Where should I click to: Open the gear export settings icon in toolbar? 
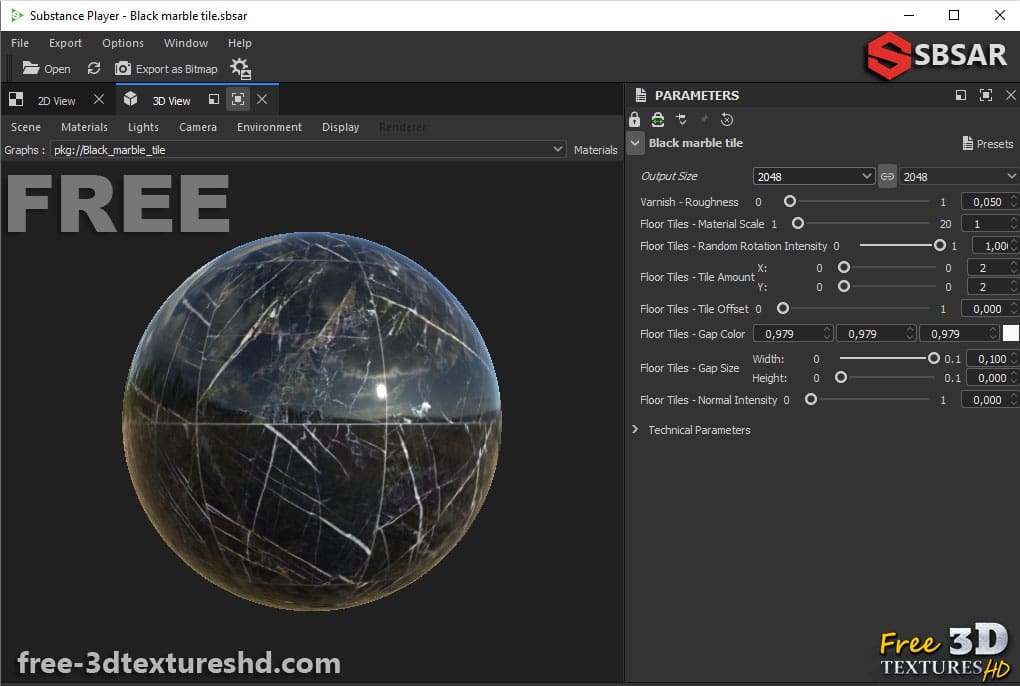pos(240,68)
